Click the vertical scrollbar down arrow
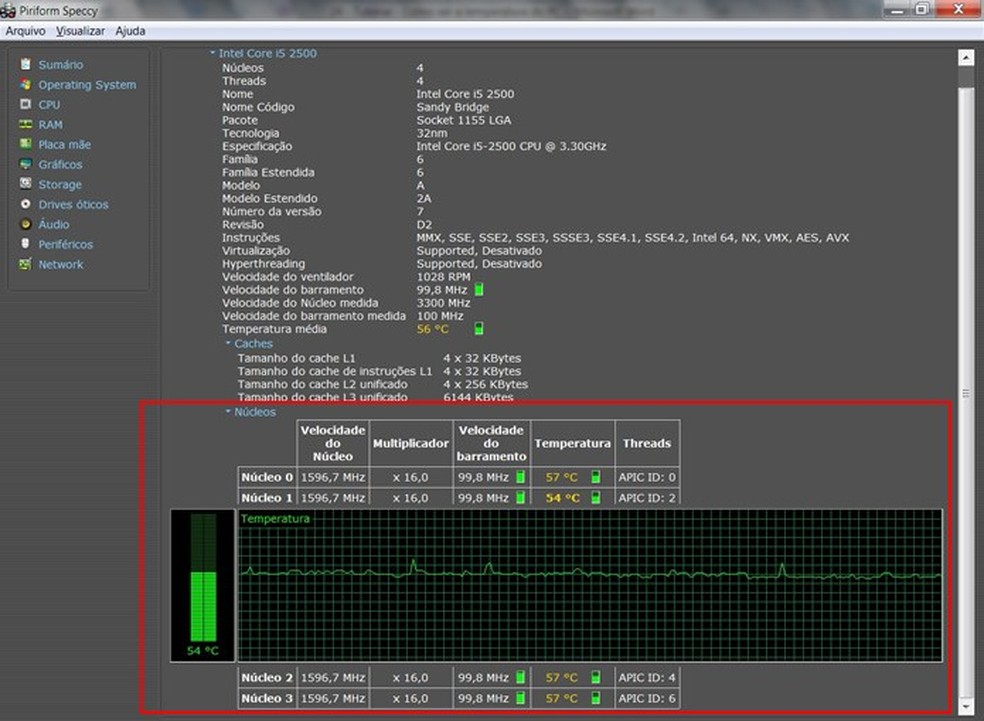 click(965, 707)
